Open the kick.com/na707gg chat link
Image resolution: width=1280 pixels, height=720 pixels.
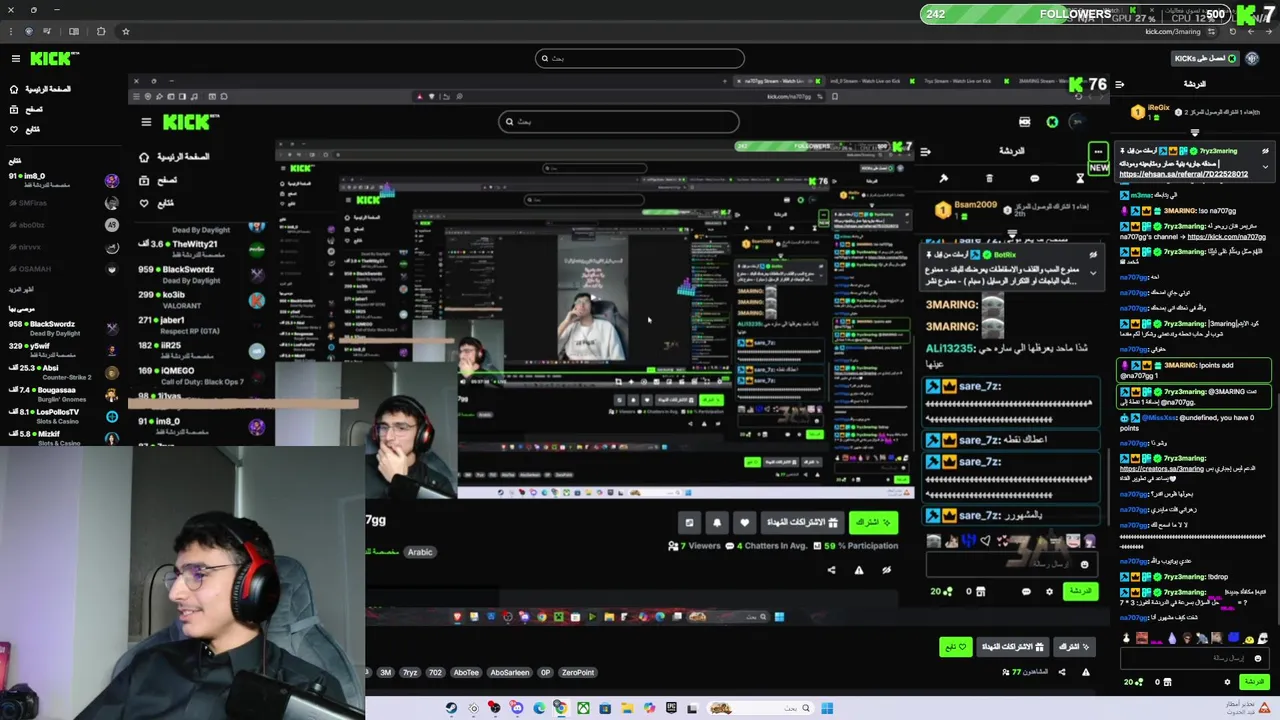click(1226, 237)
